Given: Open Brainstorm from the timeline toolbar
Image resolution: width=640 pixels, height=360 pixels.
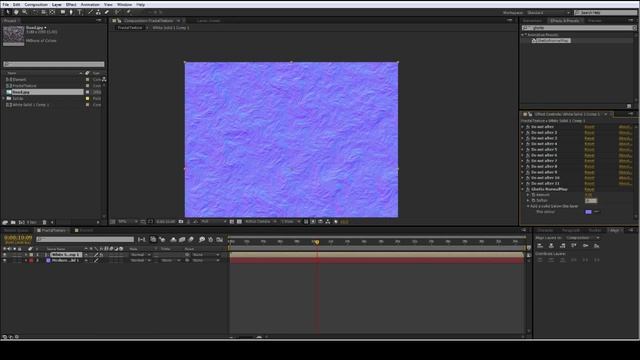Looking at the screenshot, I should pos(202,240).
